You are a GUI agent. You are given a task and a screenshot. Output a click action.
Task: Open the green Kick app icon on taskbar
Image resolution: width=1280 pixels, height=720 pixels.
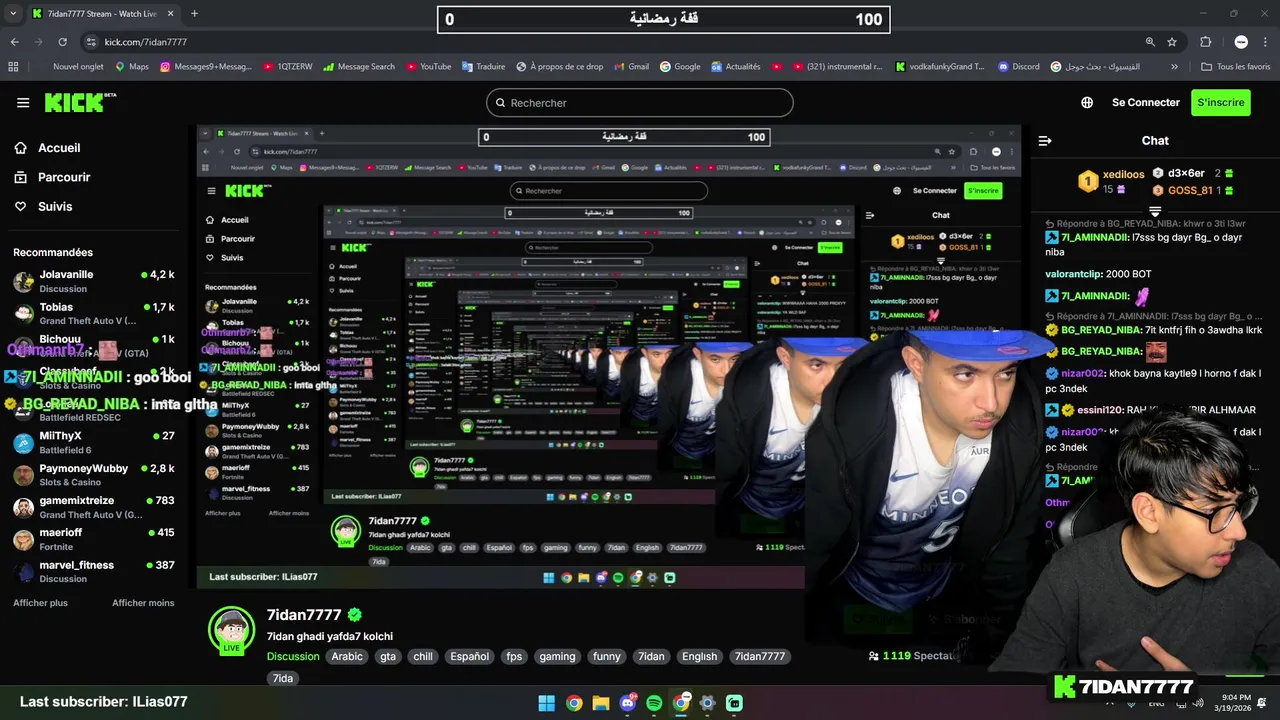point(734,703)
